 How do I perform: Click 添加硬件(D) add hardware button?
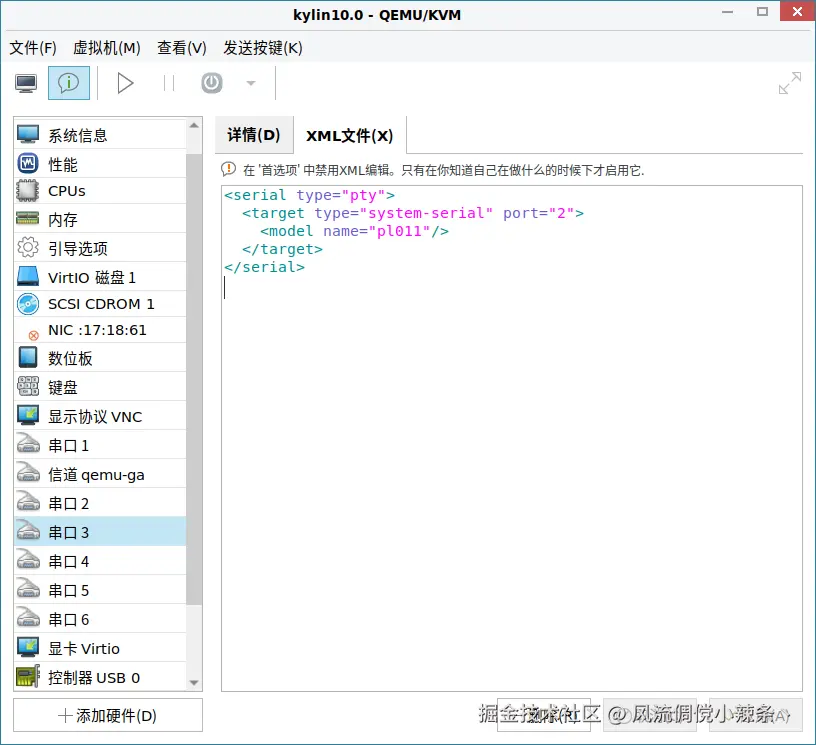click(x=108, y=715)
